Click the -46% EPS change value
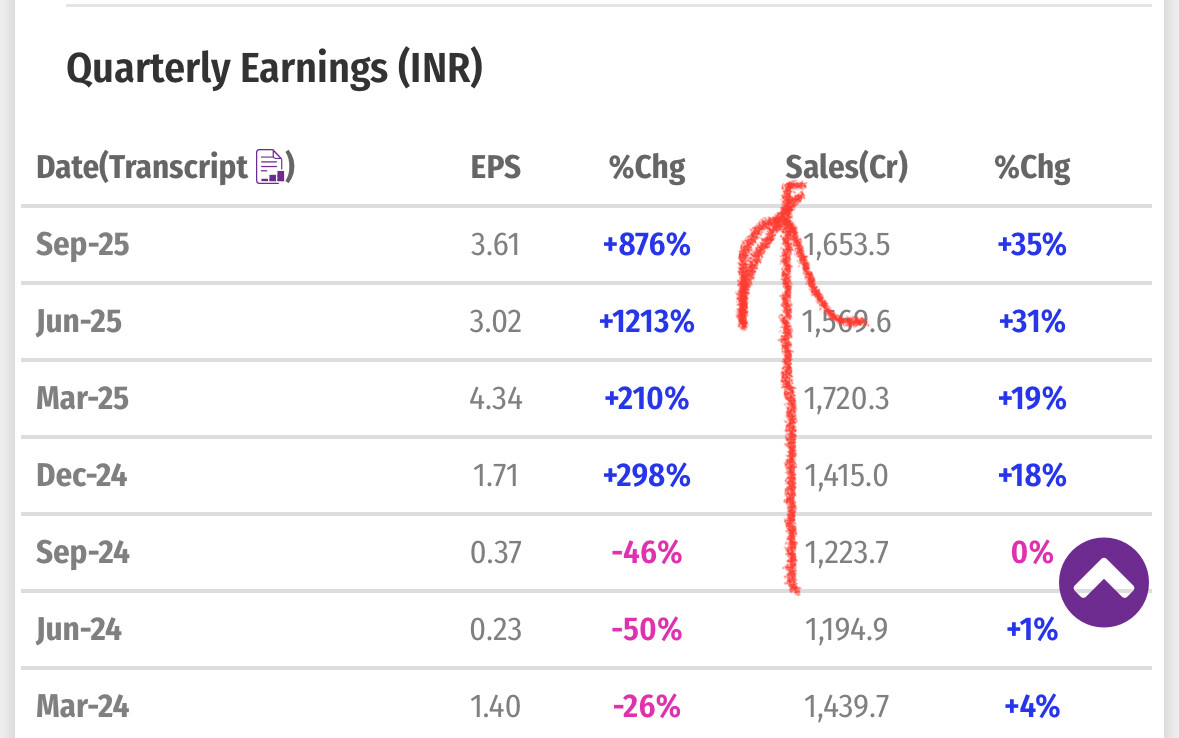Screen dimensions: 1179x738 pos(646,552)
